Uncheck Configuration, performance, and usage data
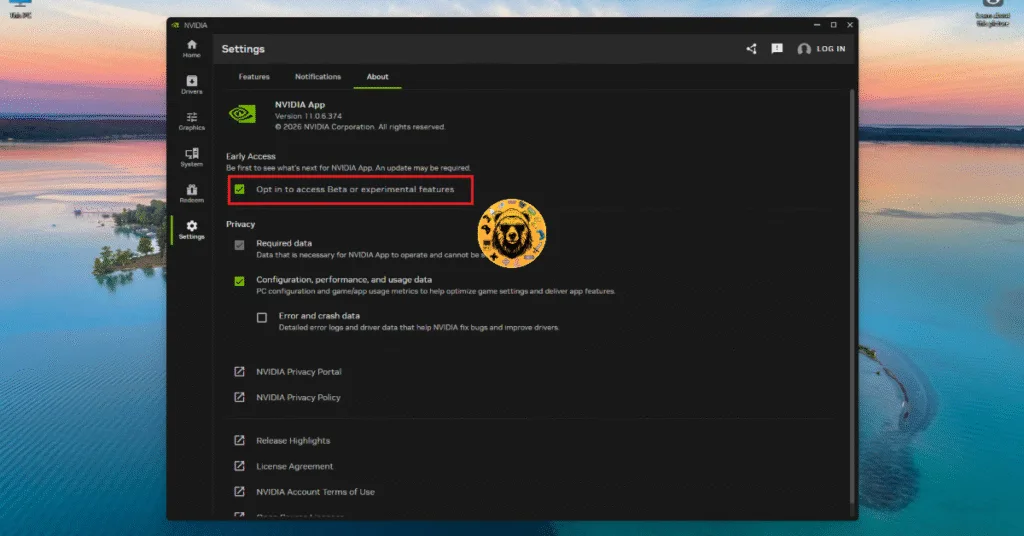The width and height of the screenshot is (1024, 536). click(x=240, y=281)
